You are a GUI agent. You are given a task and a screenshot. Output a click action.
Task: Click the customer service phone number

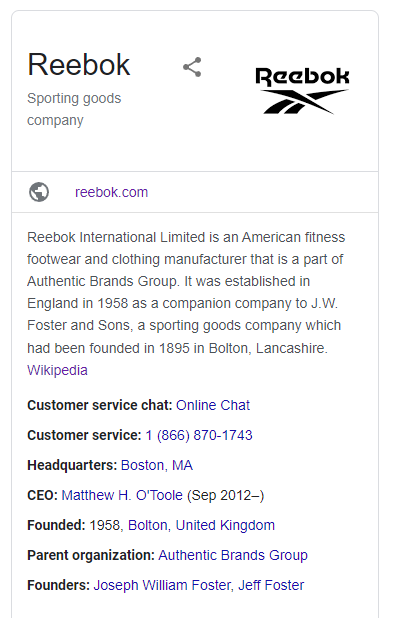tap(199, 435)
